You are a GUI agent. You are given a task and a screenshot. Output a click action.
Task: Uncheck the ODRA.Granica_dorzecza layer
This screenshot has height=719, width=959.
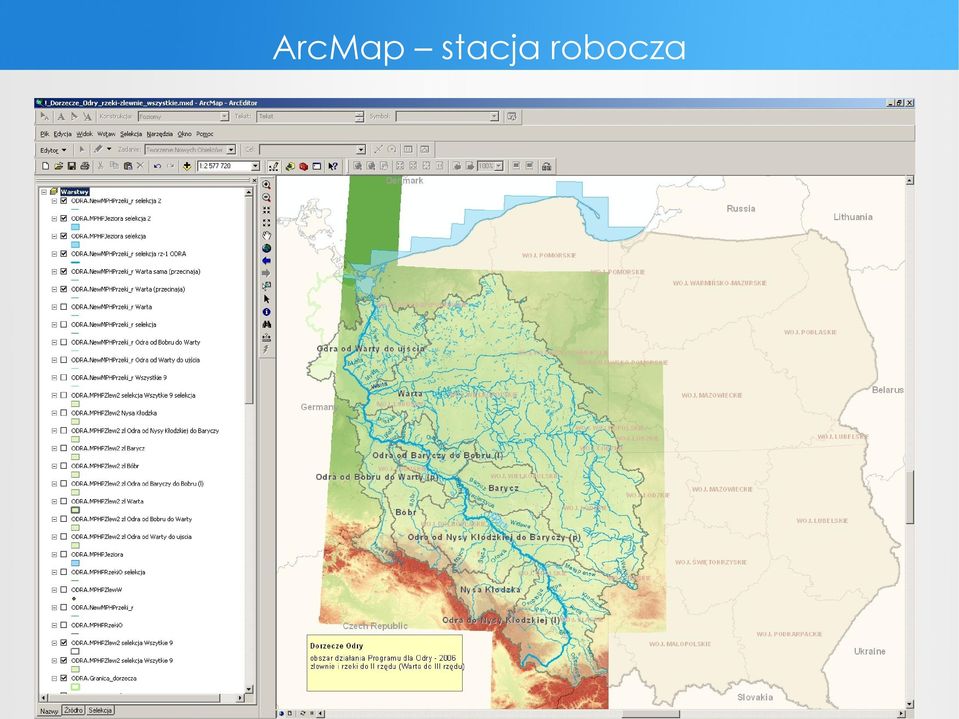pyautogui.click(x=64, y=678)
